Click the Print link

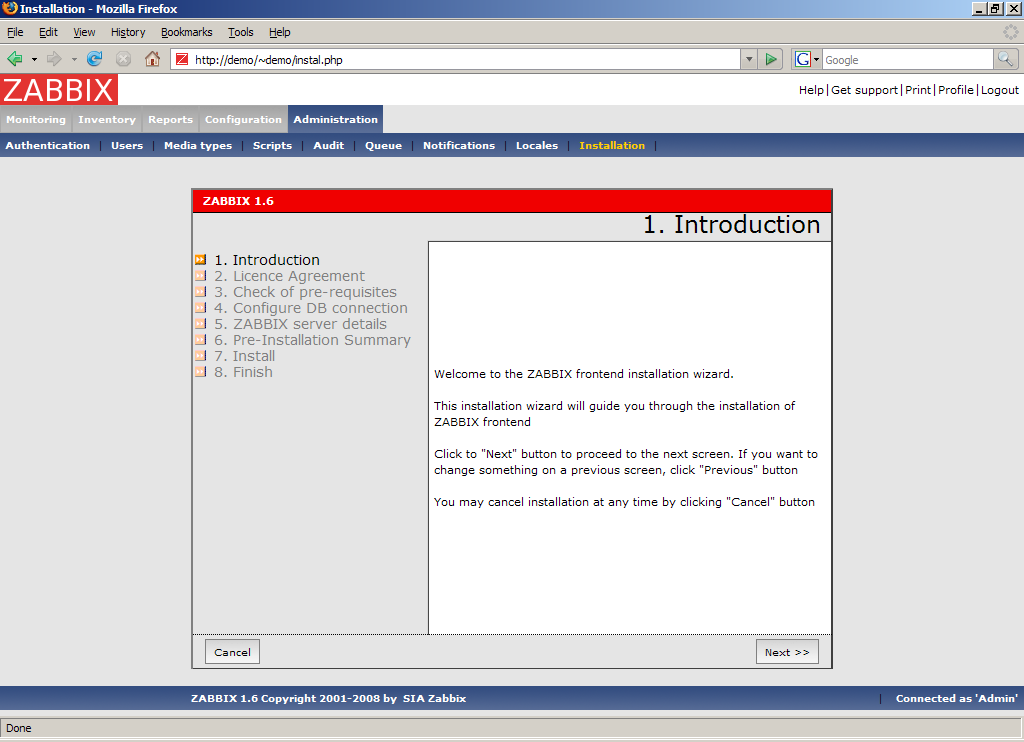[918, 90]
